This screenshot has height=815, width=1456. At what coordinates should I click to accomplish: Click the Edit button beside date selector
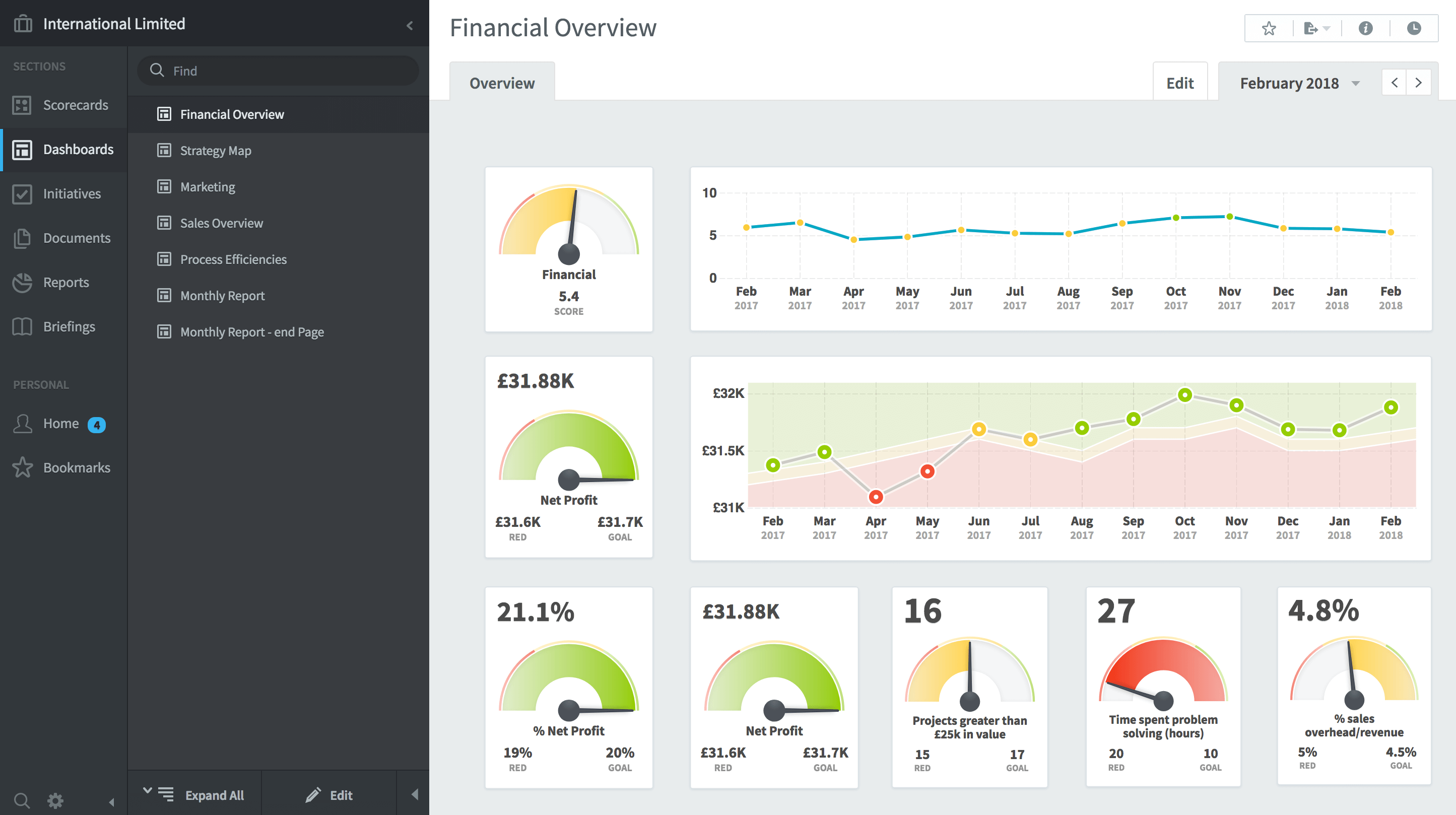pyautogui.click(x=1179, y=83)
